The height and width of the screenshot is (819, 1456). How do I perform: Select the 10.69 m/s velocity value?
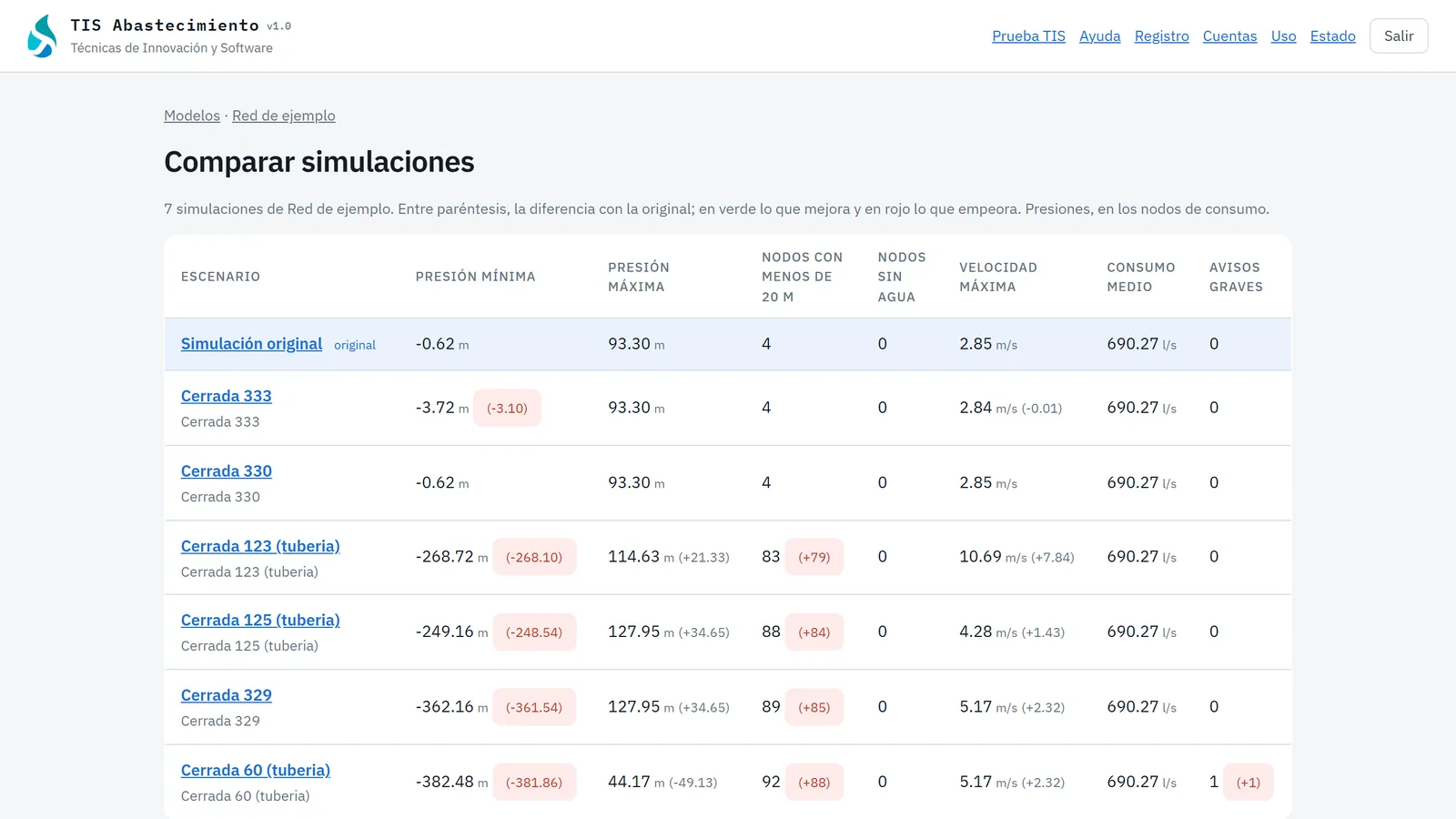pos(993,556)
